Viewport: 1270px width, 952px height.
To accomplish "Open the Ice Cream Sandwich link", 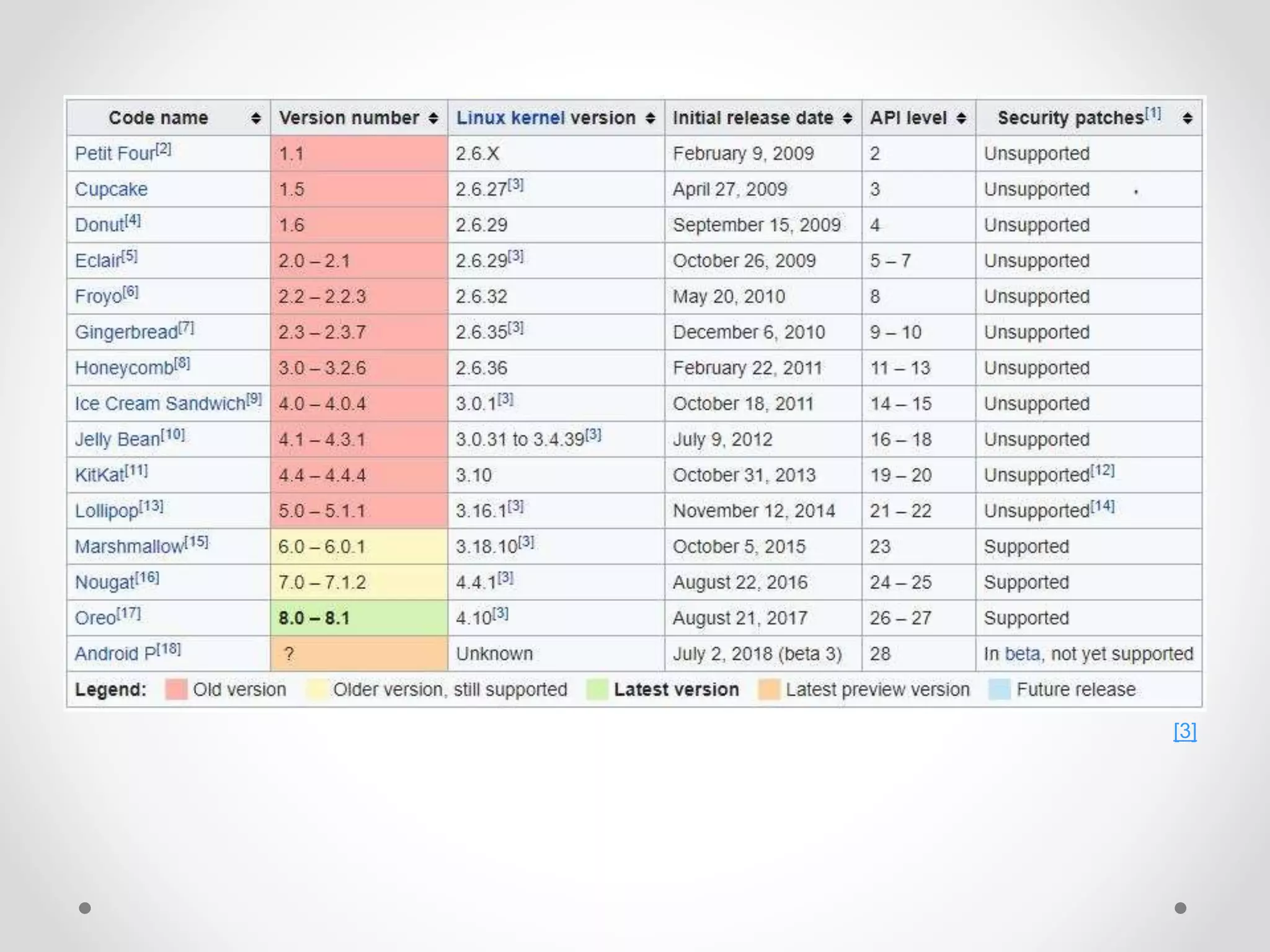I will point(159,403).
